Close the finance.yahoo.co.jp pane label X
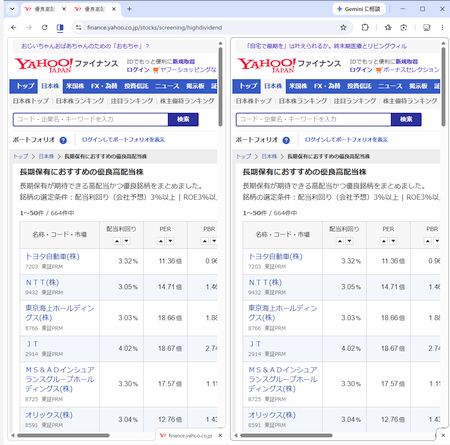The image size is (450, 445). click(x=220, y=435)
